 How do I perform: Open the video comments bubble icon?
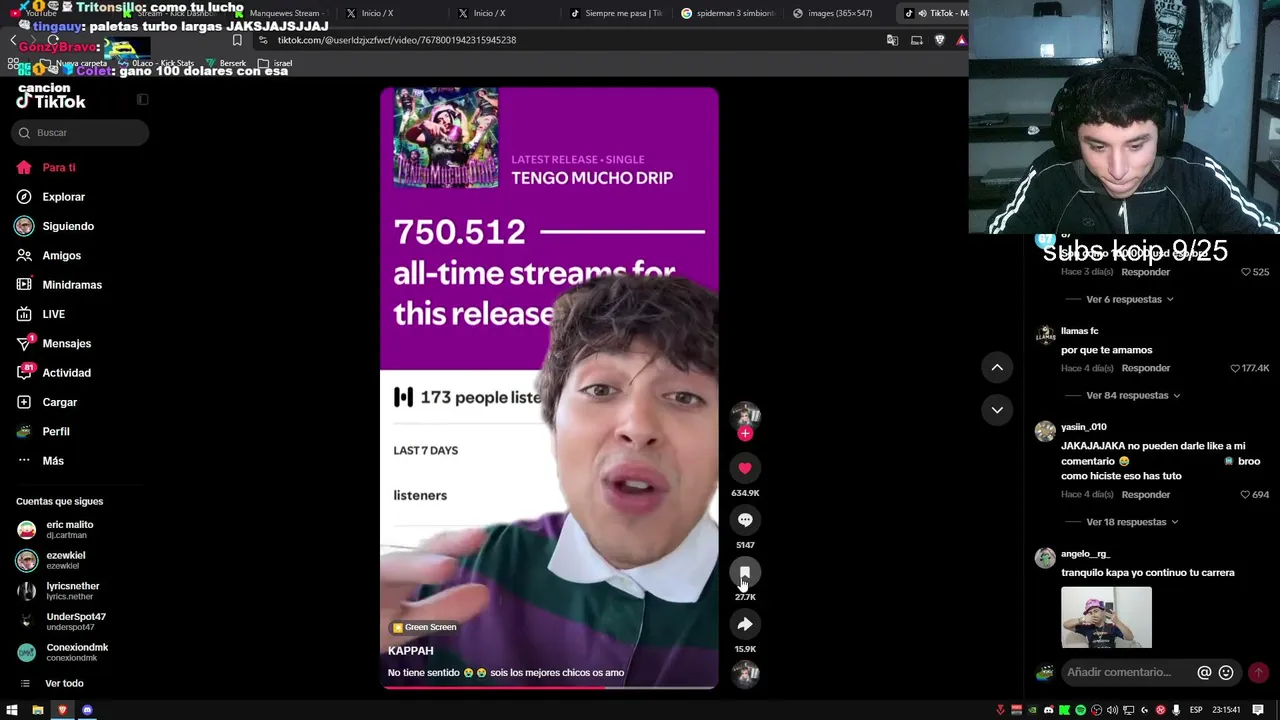coord(745,520)
